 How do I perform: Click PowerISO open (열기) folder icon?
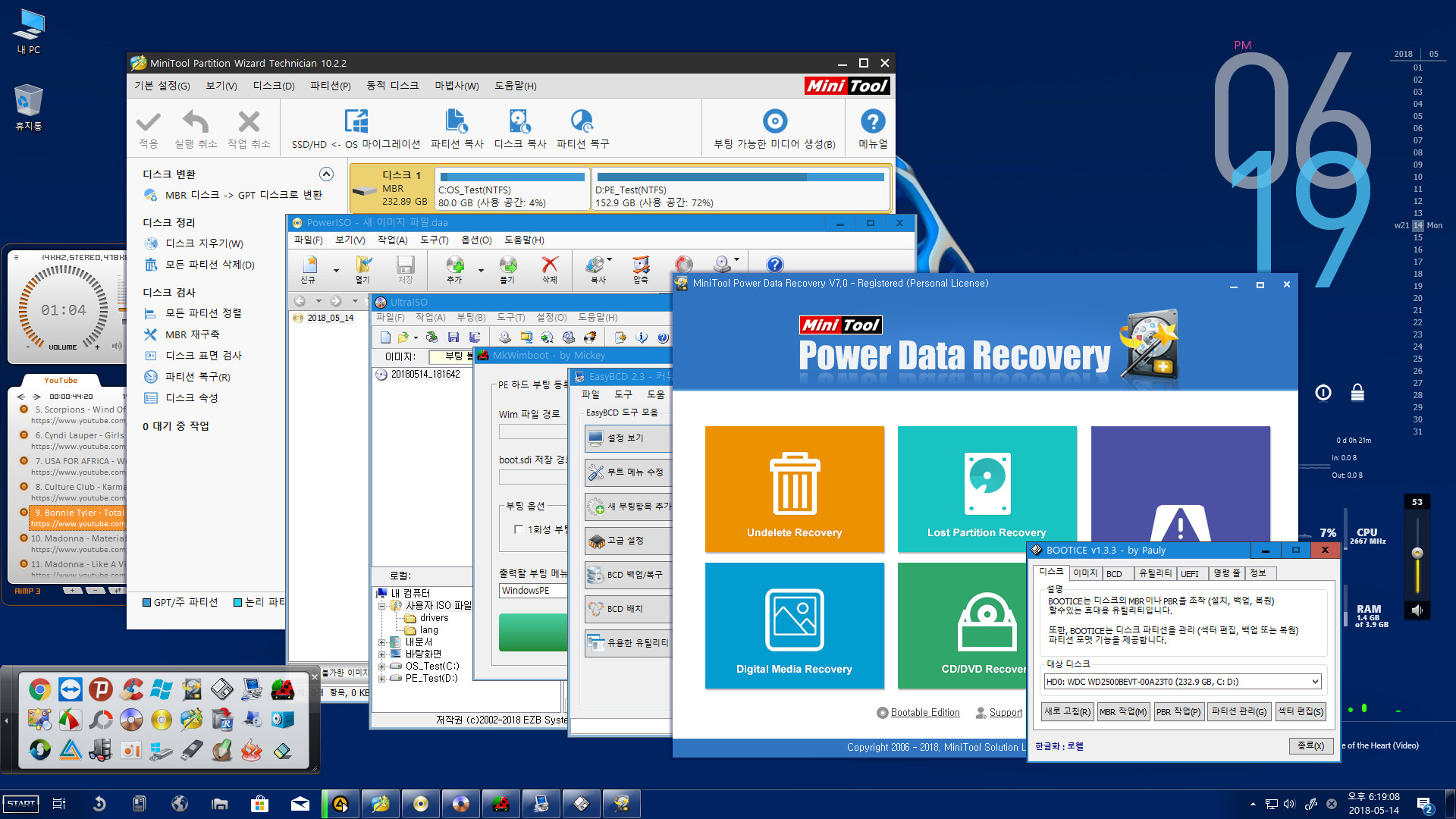coord(363,265)
